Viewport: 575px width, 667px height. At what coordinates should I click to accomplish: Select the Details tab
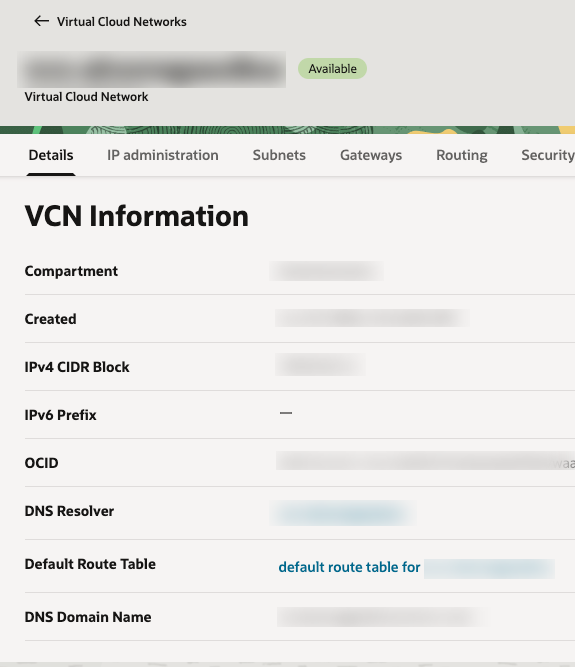click(51, 155)
